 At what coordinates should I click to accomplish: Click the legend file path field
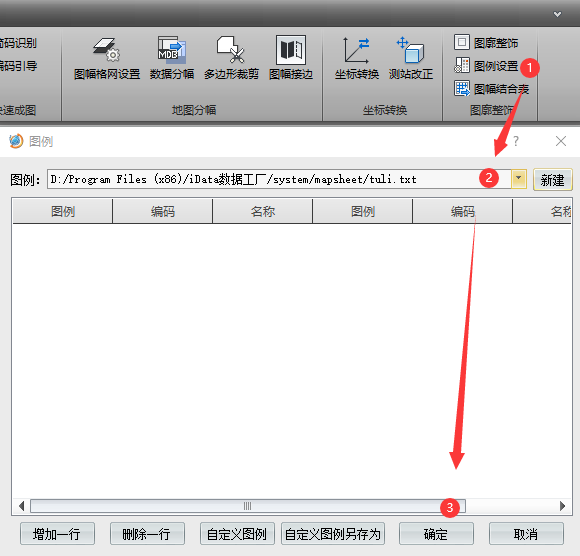(x=279, y=179)
